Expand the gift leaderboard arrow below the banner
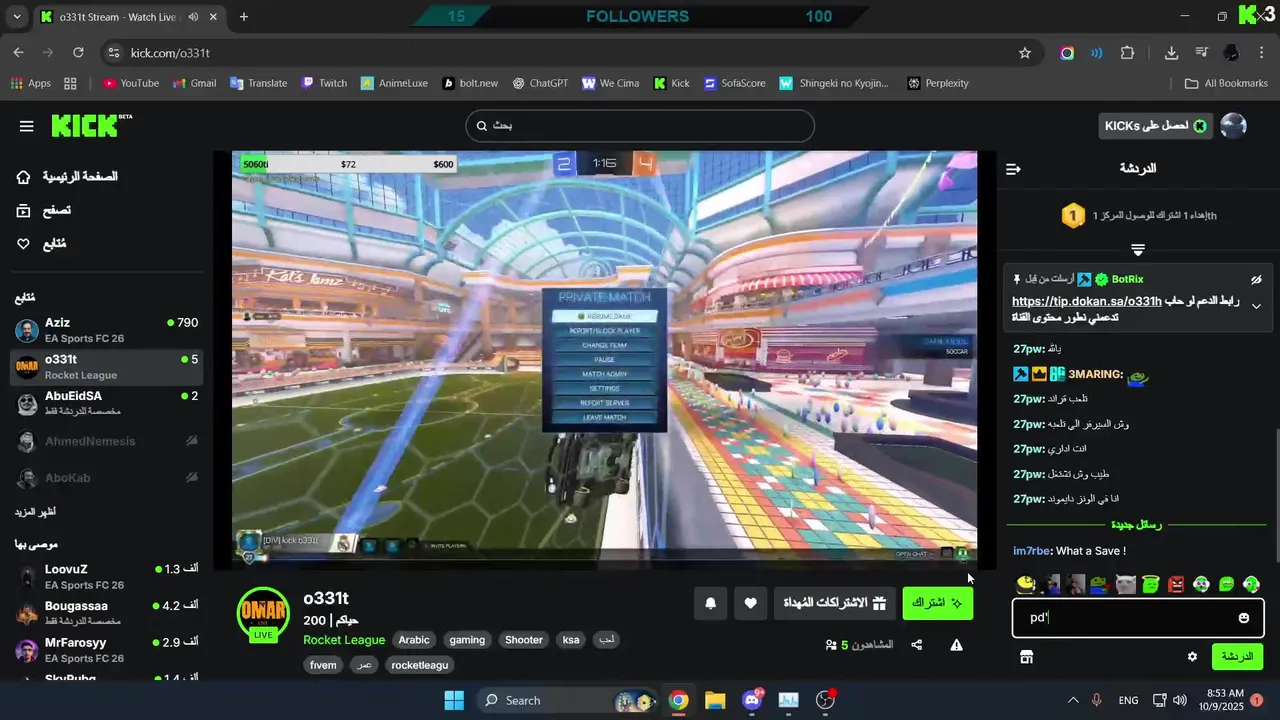The width and height of the screenshot is (1280, 720). pyautogui.click(x=1138, y=249)
